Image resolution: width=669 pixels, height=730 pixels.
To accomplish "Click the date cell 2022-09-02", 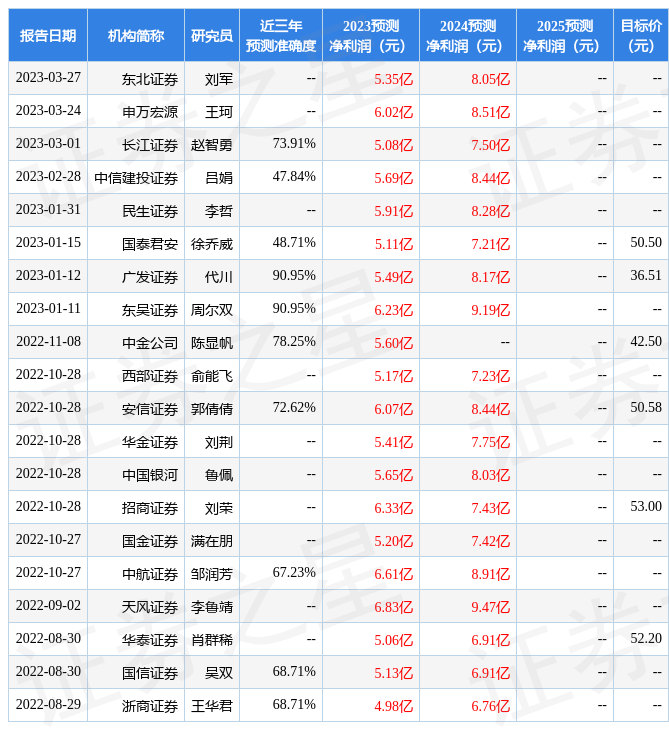I will pyautogui.click(x=48, y=606).
